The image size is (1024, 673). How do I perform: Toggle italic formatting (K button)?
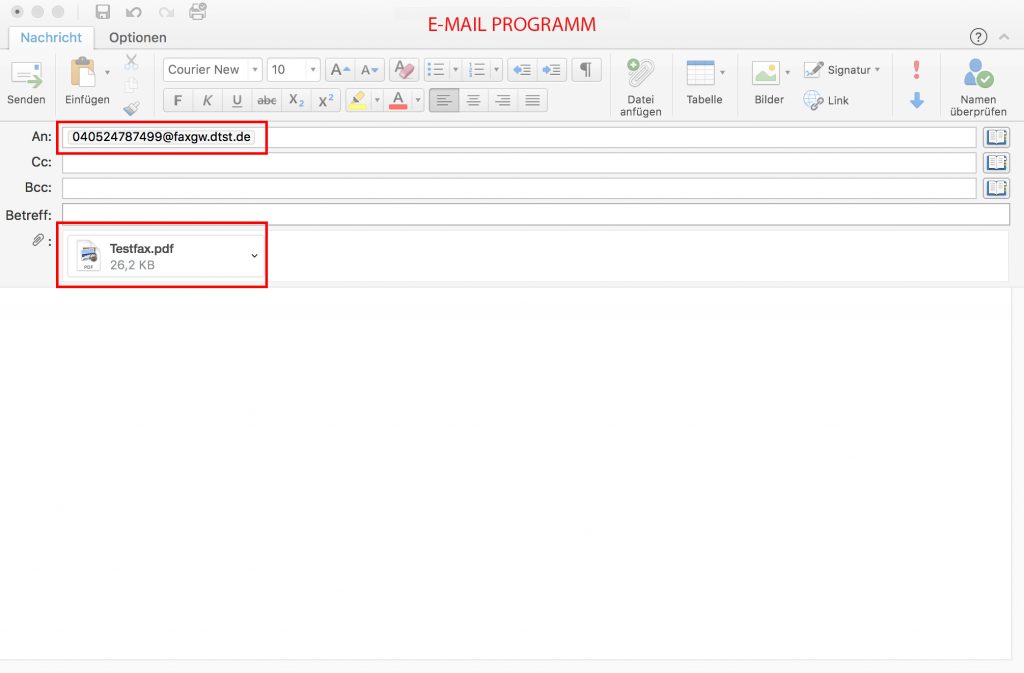(x=207, y=100)
